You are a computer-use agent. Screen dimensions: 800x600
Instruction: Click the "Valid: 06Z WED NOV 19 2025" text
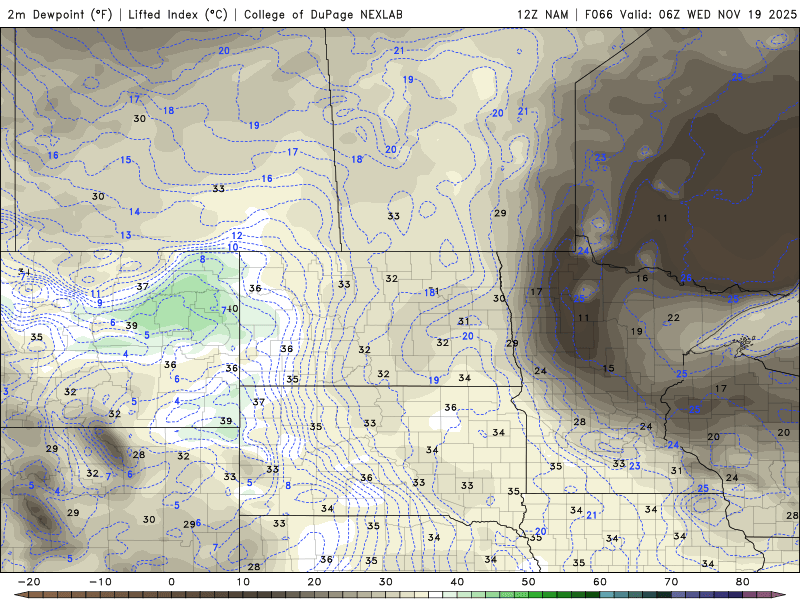pos(708,14)
